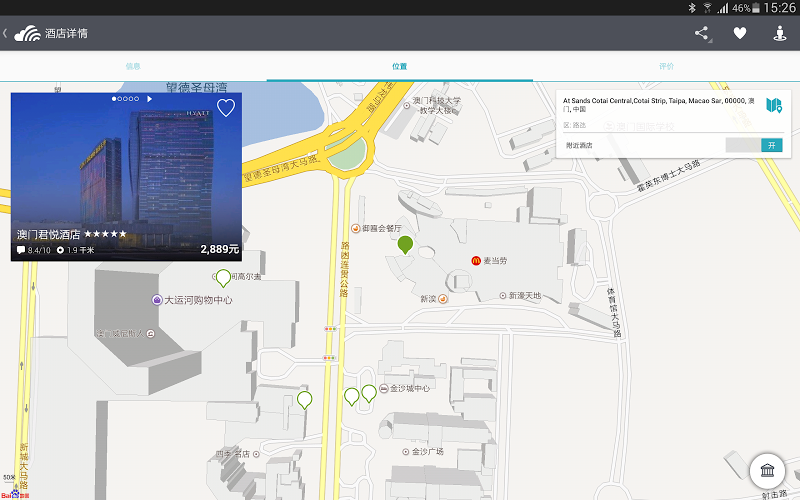
Task: Play the hotel photo slideshow
Action: point(150,99)
